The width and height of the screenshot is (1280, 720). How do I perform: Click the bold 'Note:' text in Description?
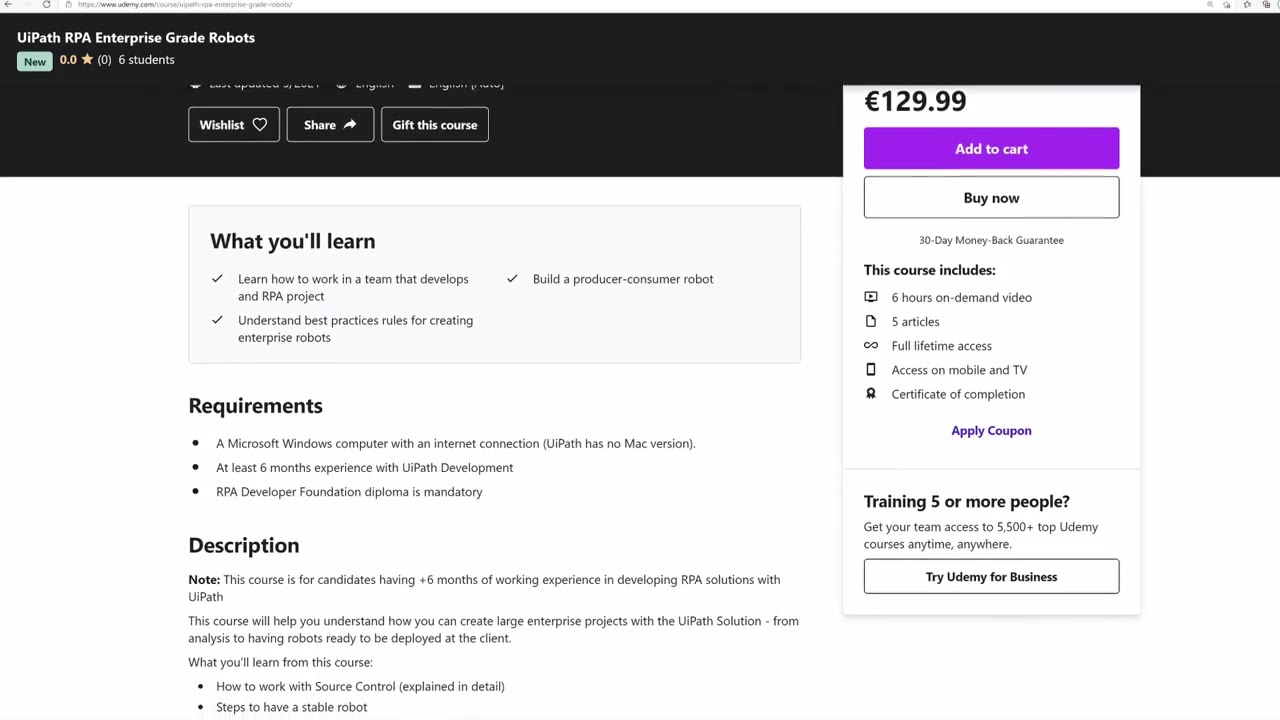click(204, 580)
